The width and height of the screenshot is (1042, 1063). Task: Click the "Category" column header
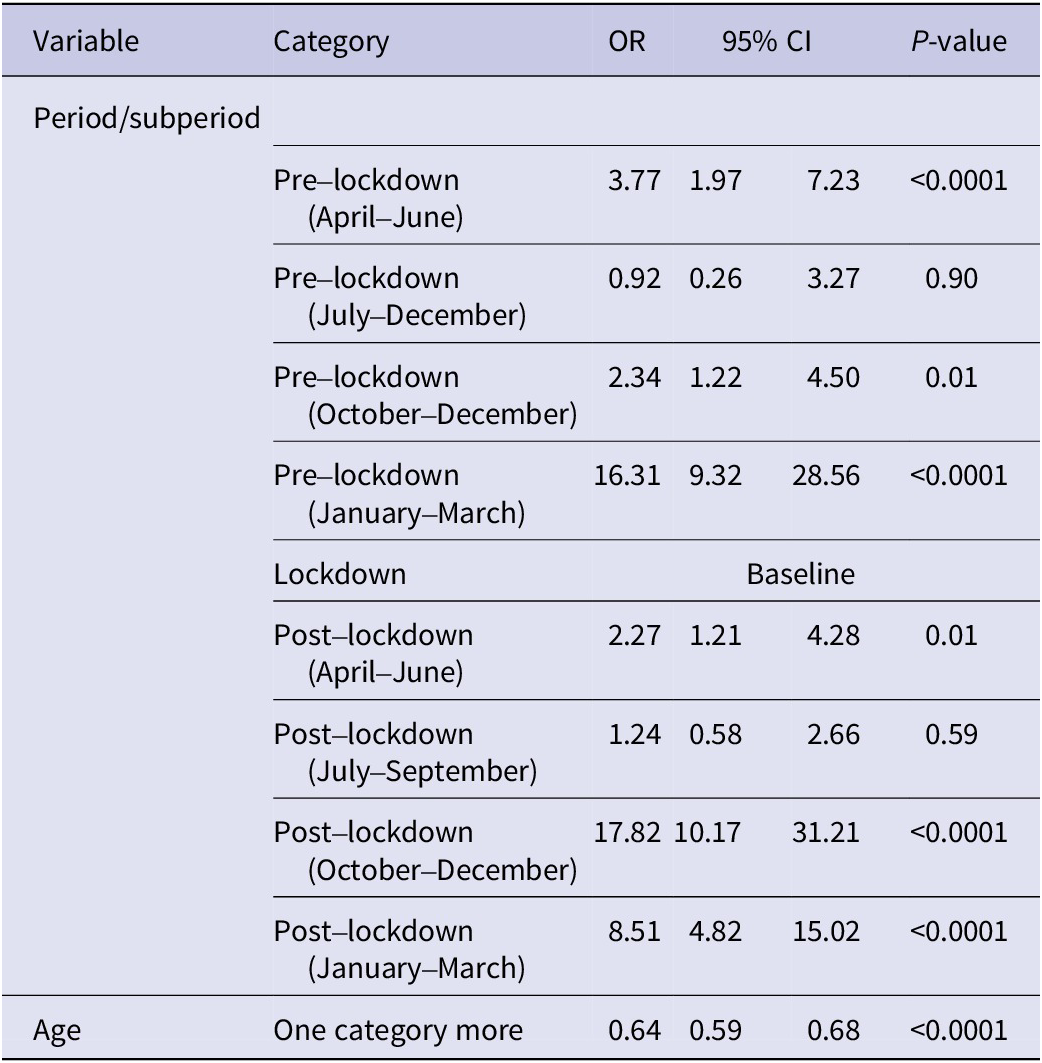[331, 42]
